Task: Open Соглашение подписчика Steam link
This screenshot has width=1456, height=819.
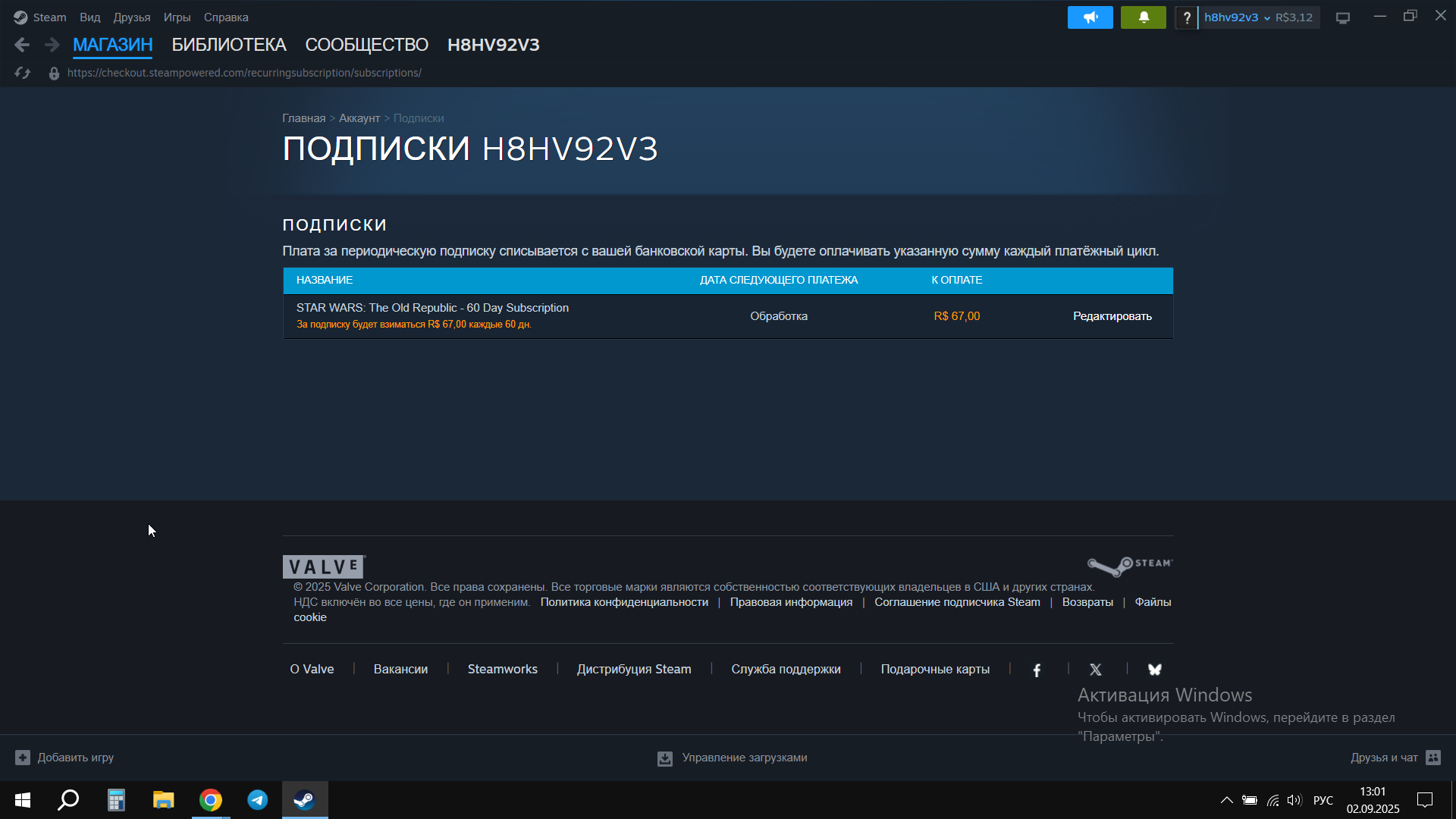Action: [x=957, y=602]
